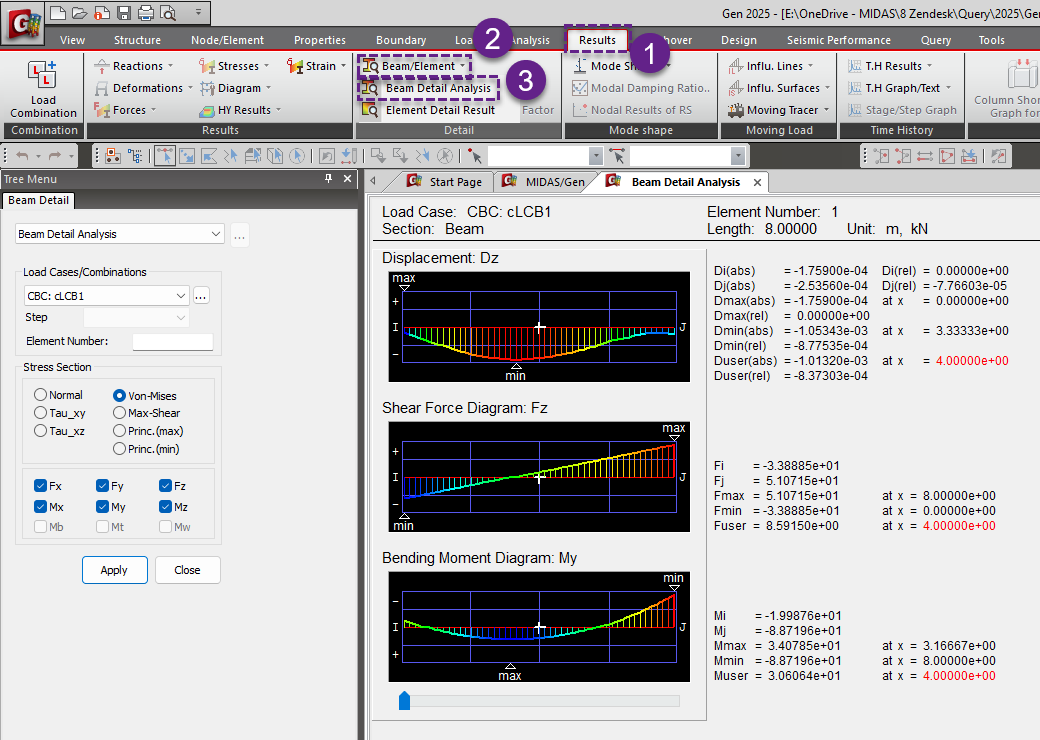Click the Save floppy disk icon
Viewport: 1040px width, 740px height.
tap(123, 13)
